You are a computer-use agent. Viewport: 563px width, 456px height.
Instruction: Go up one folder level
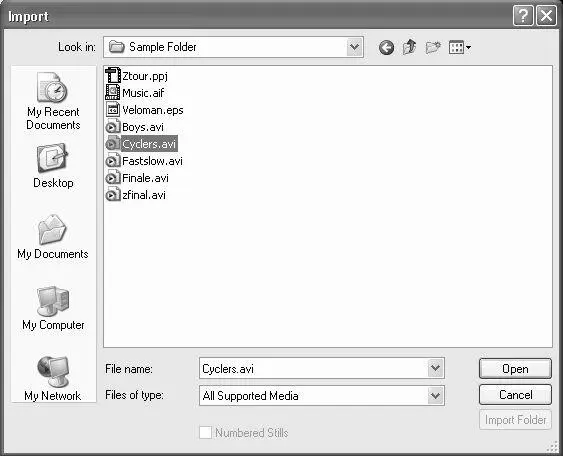tap(409, 47)
